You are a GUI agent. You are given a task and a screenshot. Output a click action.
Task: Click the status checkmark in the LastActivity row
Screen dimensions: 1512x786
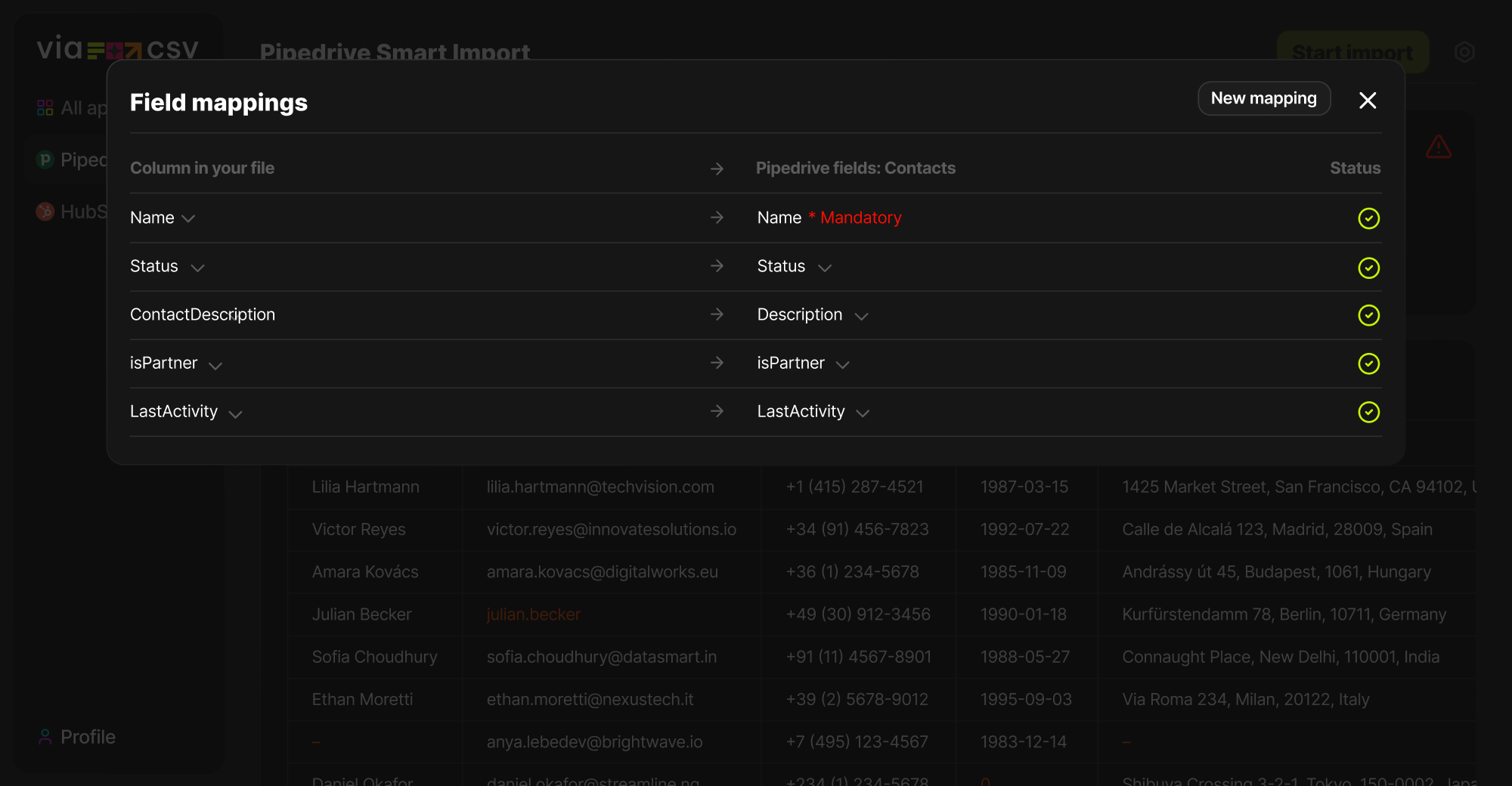[1368, 412]
